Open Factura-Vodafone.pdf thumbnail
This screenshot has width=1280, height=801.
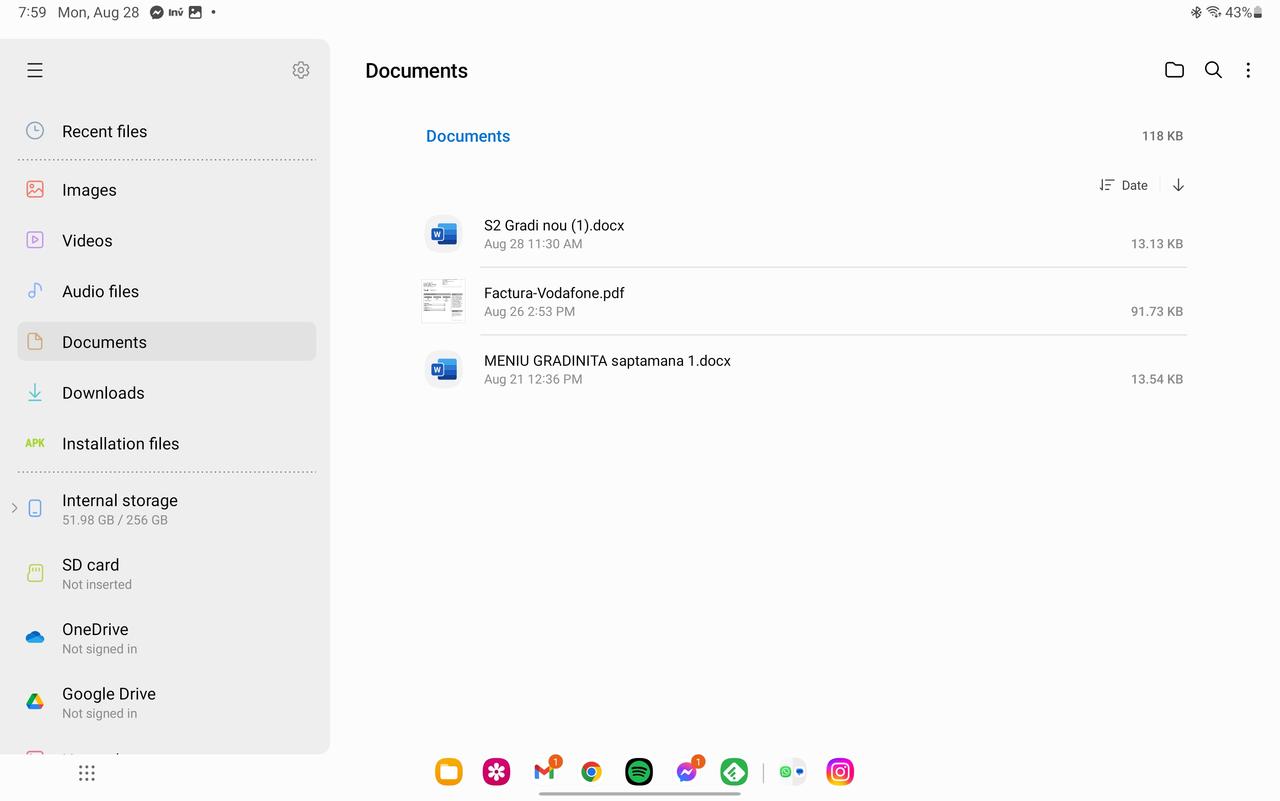(x=443, y=301)
